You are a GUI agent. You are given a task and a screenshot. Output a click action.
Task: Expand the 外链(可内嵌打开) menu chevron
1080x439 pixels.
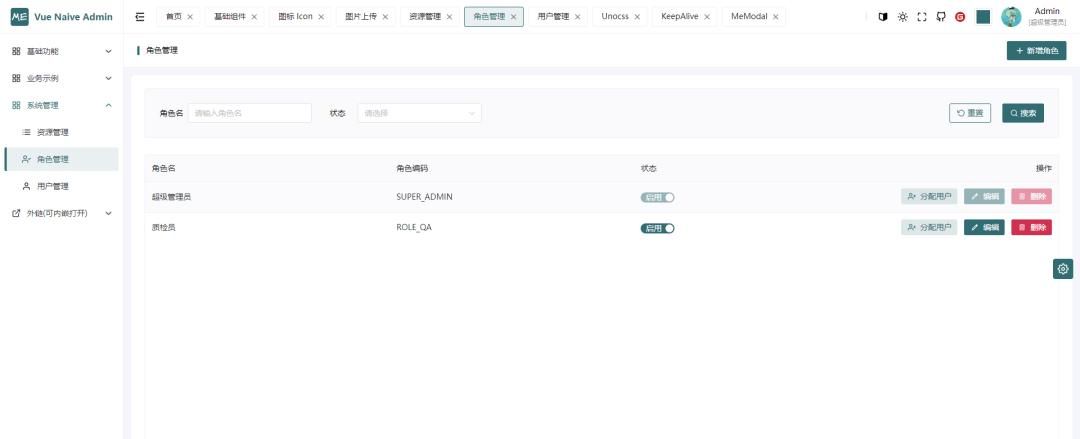pos(108,213)
